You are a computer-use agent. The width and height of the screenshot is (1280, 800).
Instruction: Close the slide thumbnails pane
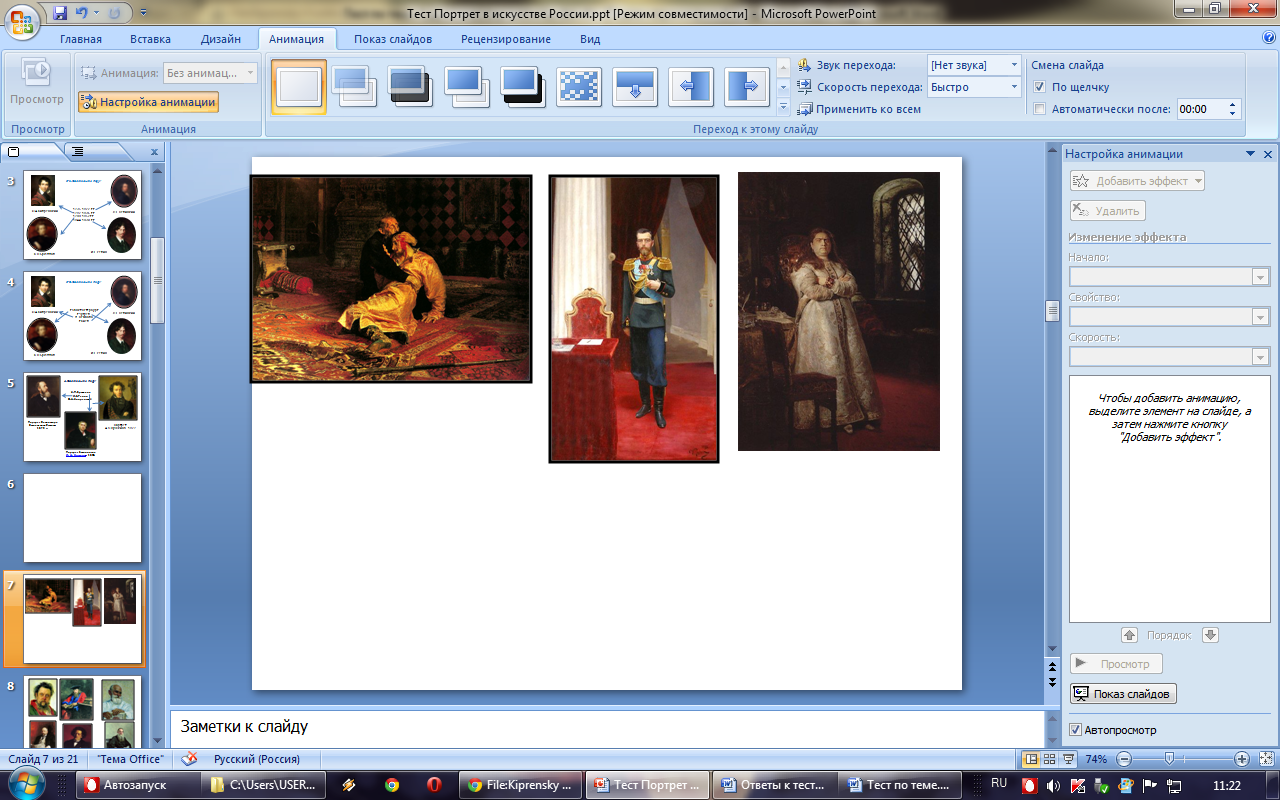(154, 152)
